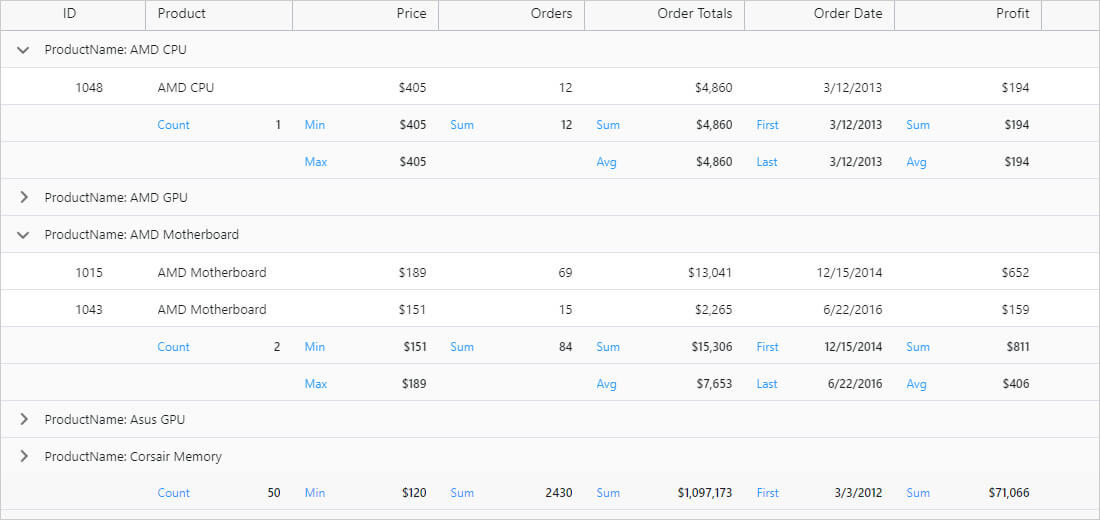The width and height of the screenshot is (1100, 520).
Task: Expand the Asus GPU product group
Action: (x=24, y=420)
